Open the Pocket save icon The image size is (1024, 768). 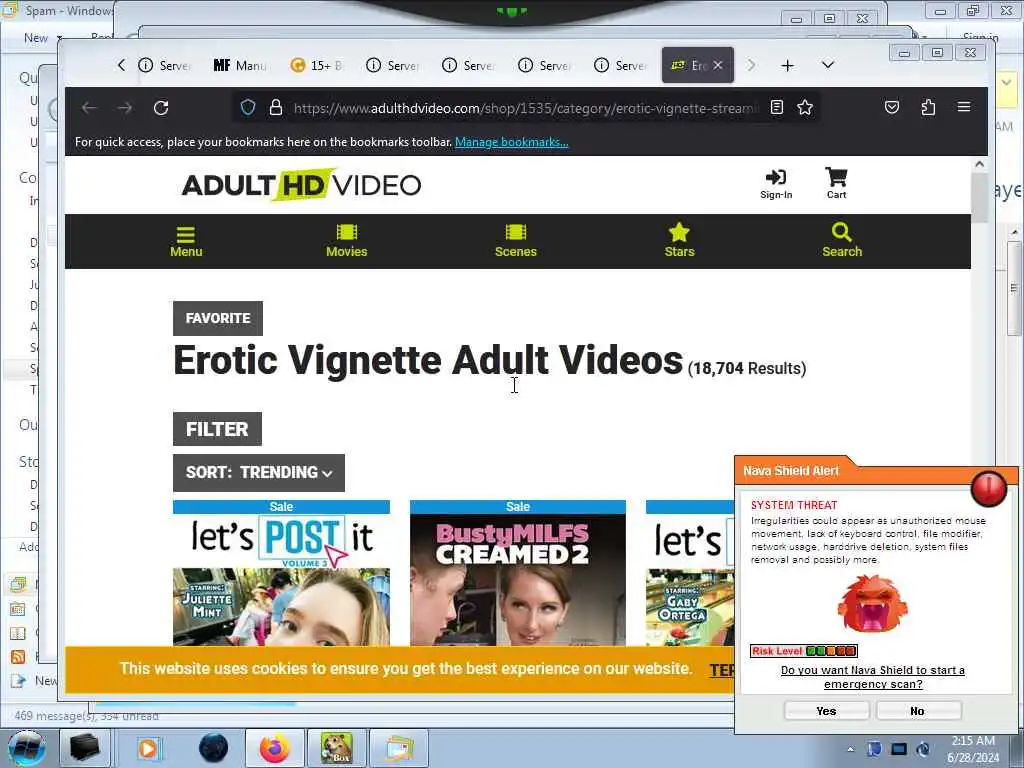(x=891, y=107)
